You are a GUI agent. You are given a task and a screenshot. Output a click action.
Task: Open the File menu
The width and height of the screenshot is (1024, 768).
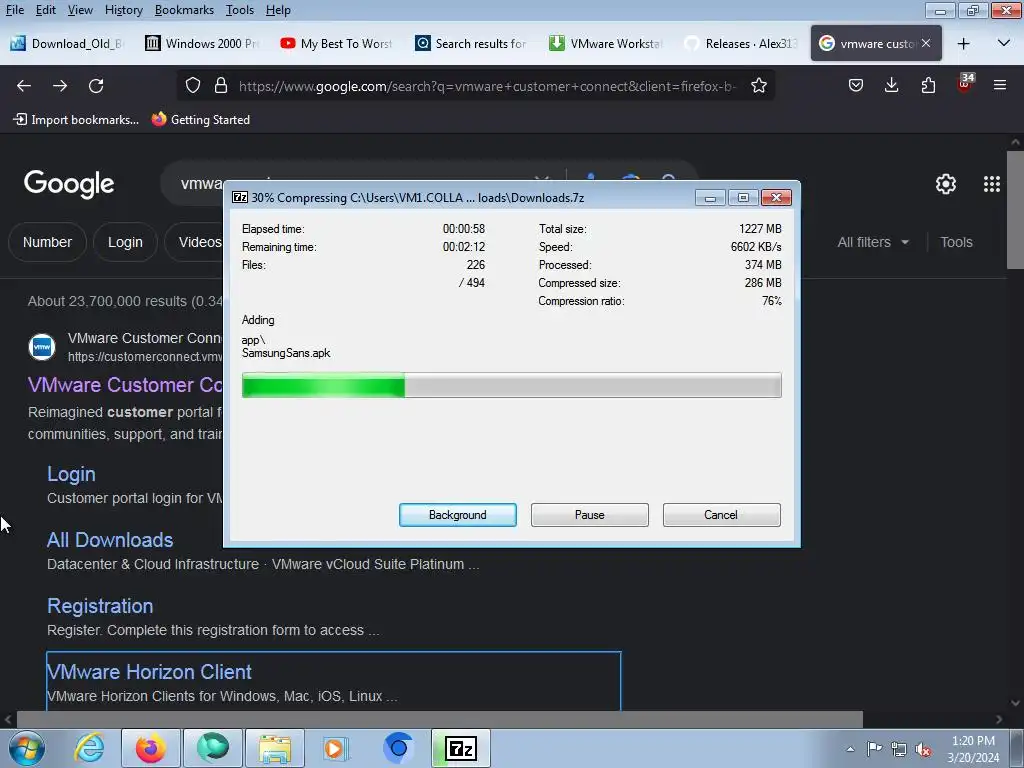click(15, 10)
